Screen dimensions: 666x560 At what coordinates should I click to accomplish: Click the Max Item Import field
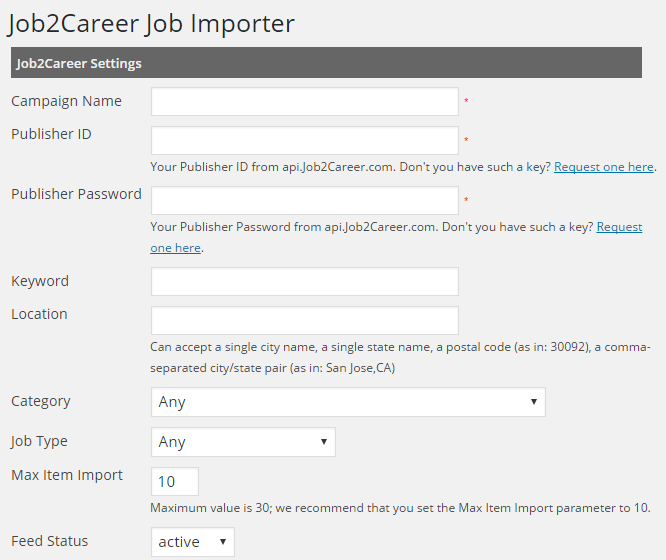[175, 482]
